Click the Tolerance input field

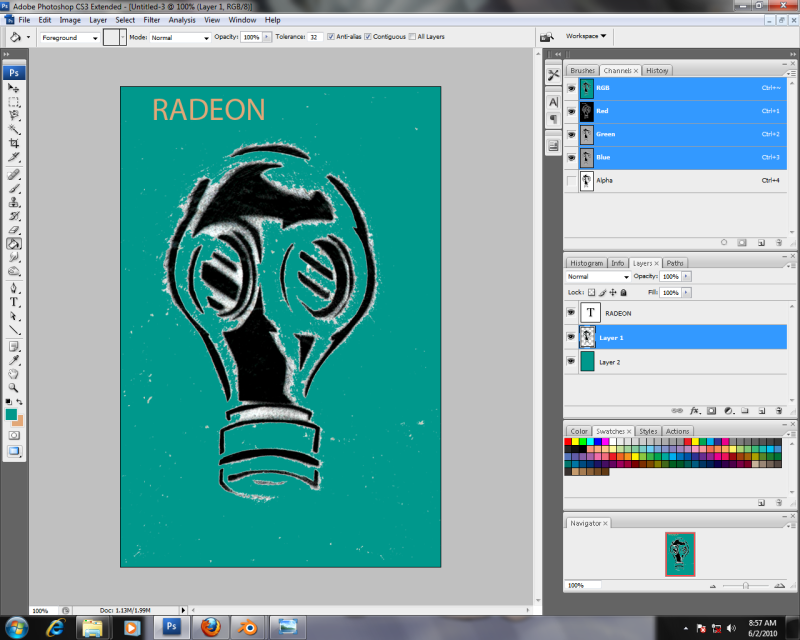(x=315, y=37)
